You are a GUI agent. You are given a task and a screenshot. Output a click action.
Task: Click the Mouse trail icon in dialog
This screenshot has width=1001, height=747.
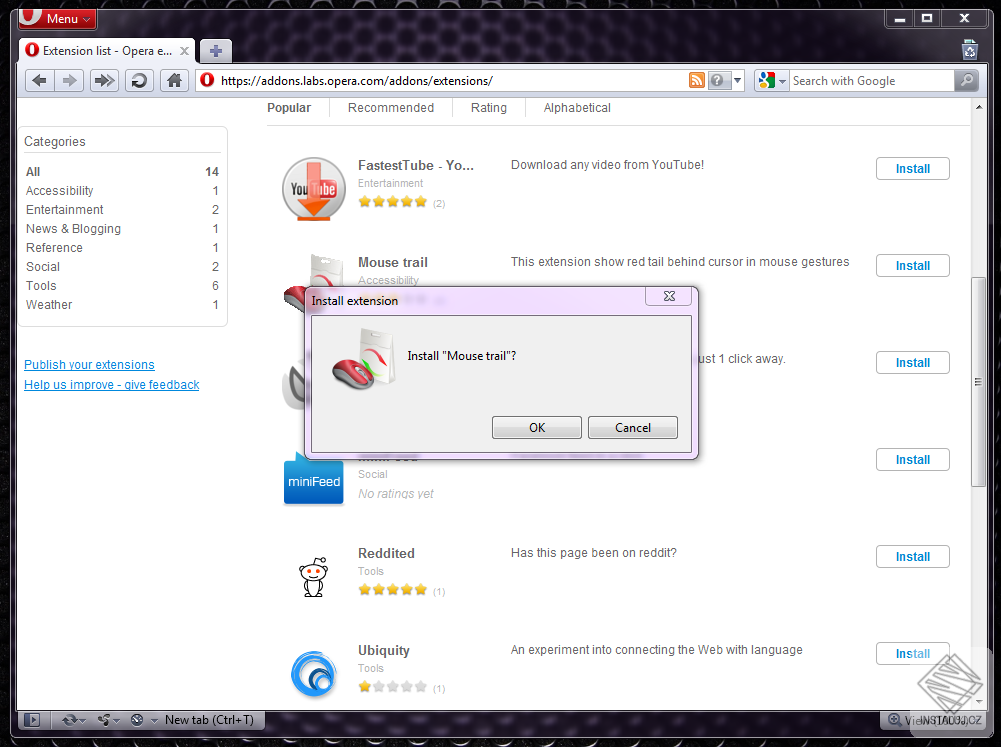point(364,359)
